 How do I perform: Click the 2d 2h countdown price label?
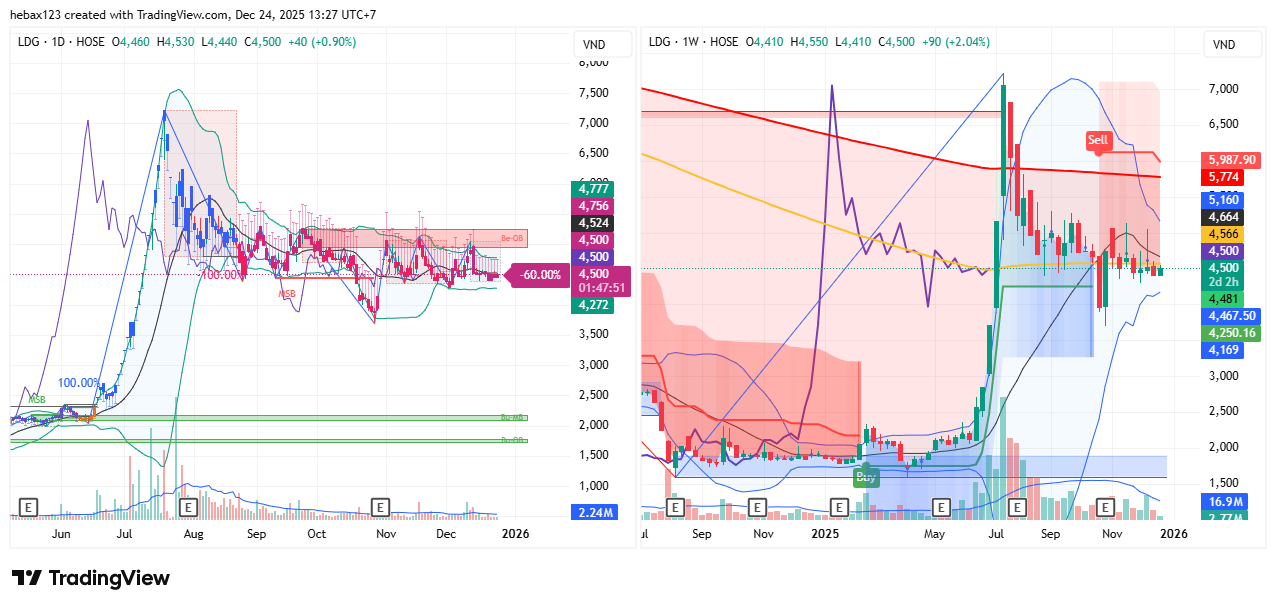point(1224,282)
